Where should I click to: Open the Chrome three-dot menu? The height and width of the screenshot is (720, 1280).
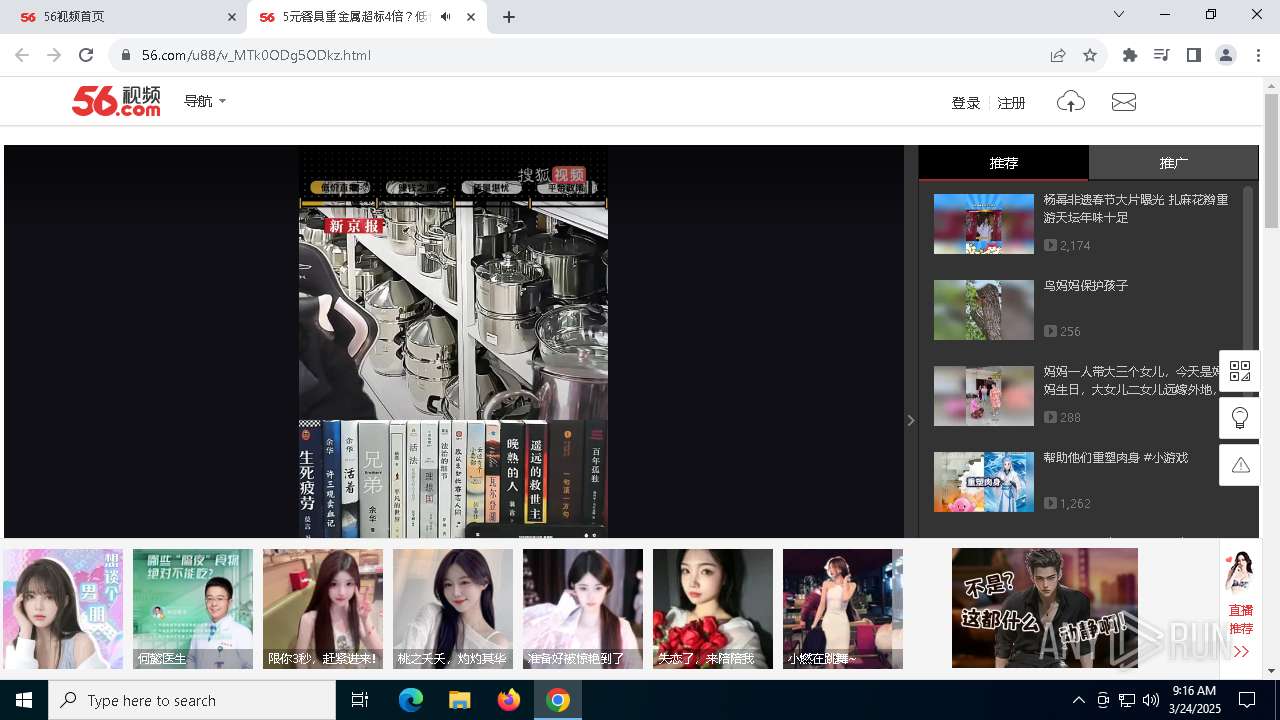coord(1258,55)
